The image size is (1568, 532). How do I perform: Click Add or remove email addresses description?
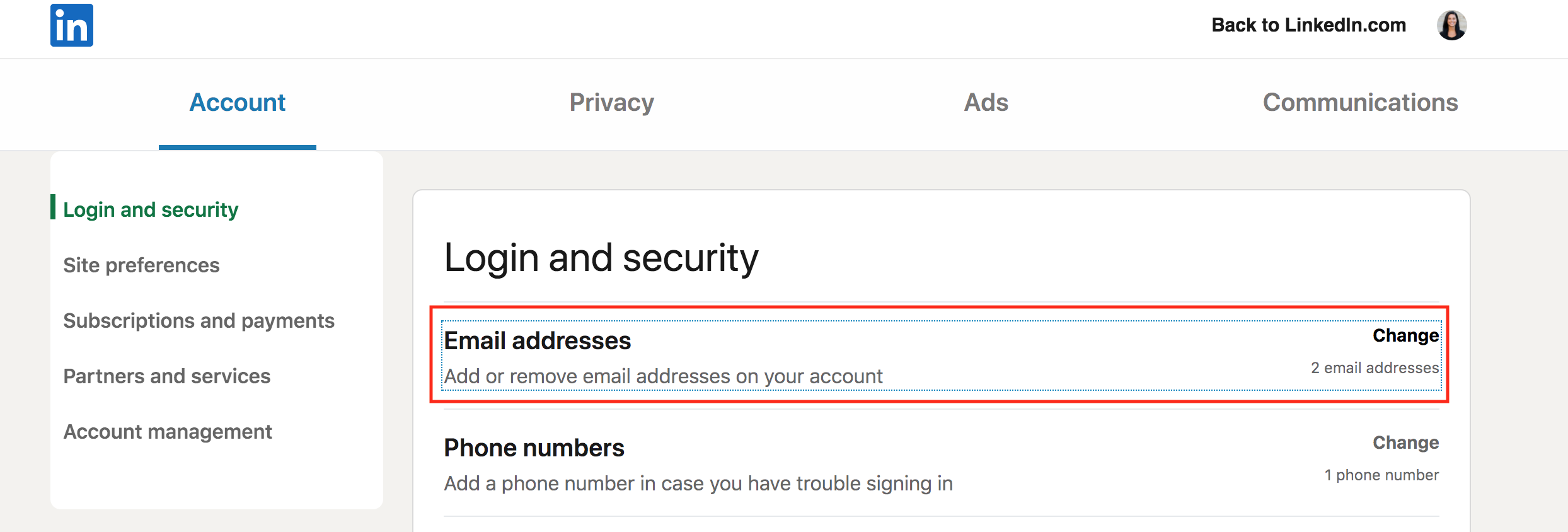663,376
